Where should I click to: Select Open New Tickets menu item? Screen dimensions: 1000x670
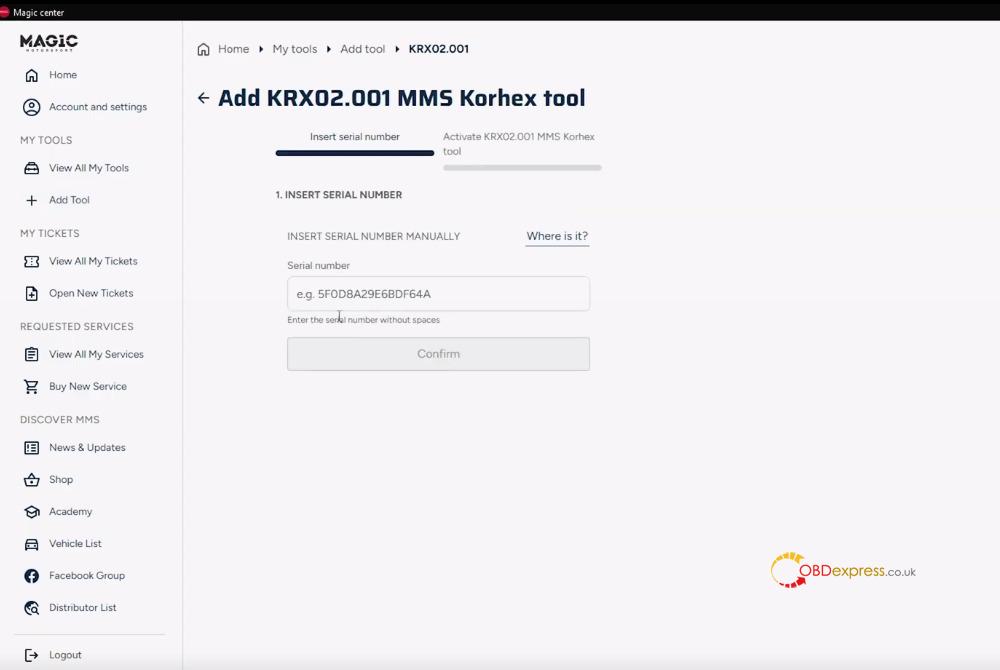tap(91, 293)
